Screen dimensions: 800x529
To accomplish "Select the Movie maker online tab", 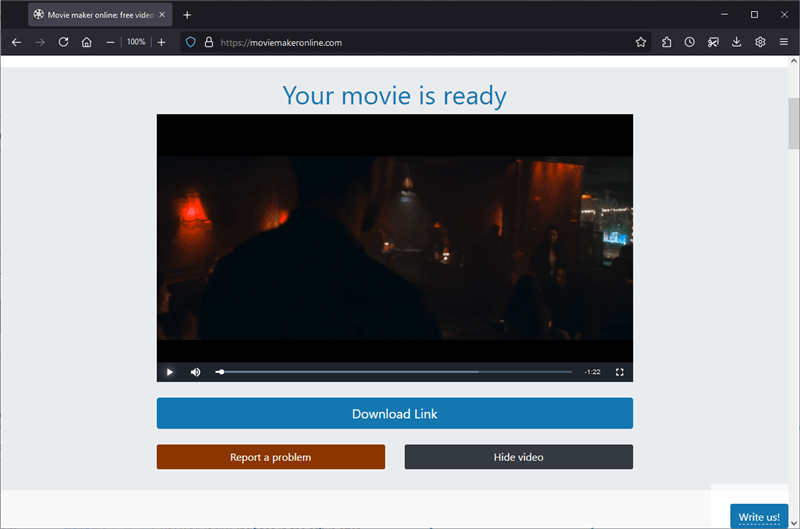I will [x=100, y=15].
